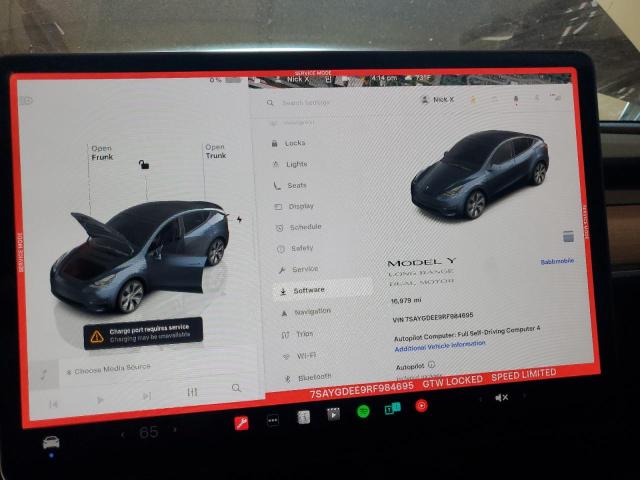Image resolution: width=640 pixels, height=480 pixels.
Task: Open the teal multi-window app icon in the dock
Action: 392,408
